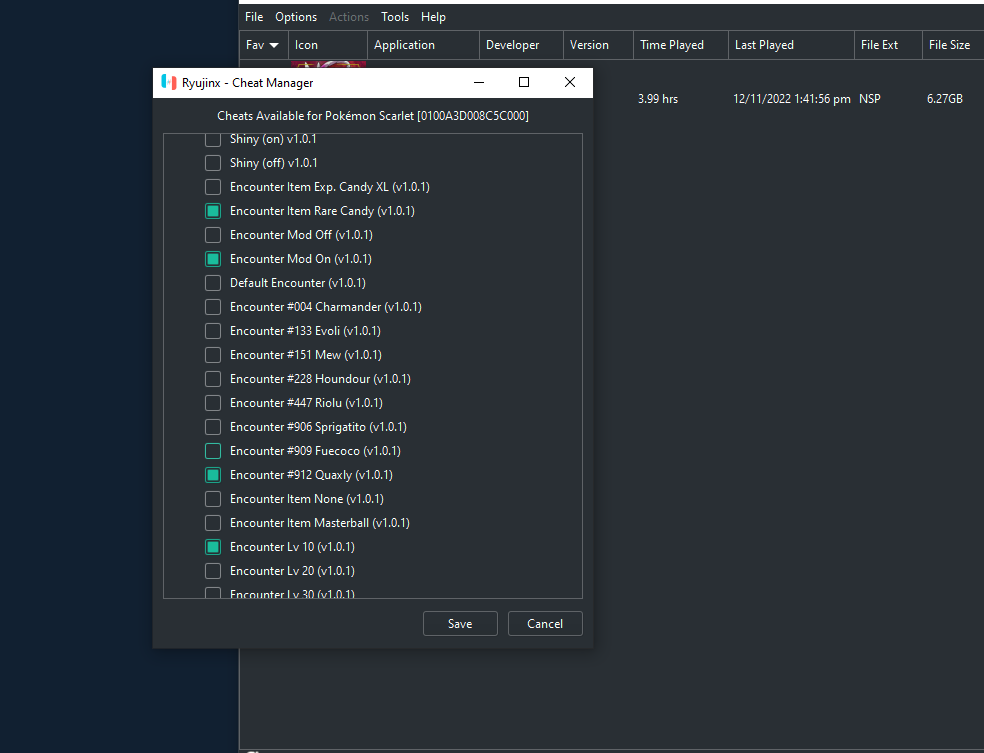Enable Encounter #228 Houndour cheat
Viewport: 984px width, 753px height.
pos(213,379)
